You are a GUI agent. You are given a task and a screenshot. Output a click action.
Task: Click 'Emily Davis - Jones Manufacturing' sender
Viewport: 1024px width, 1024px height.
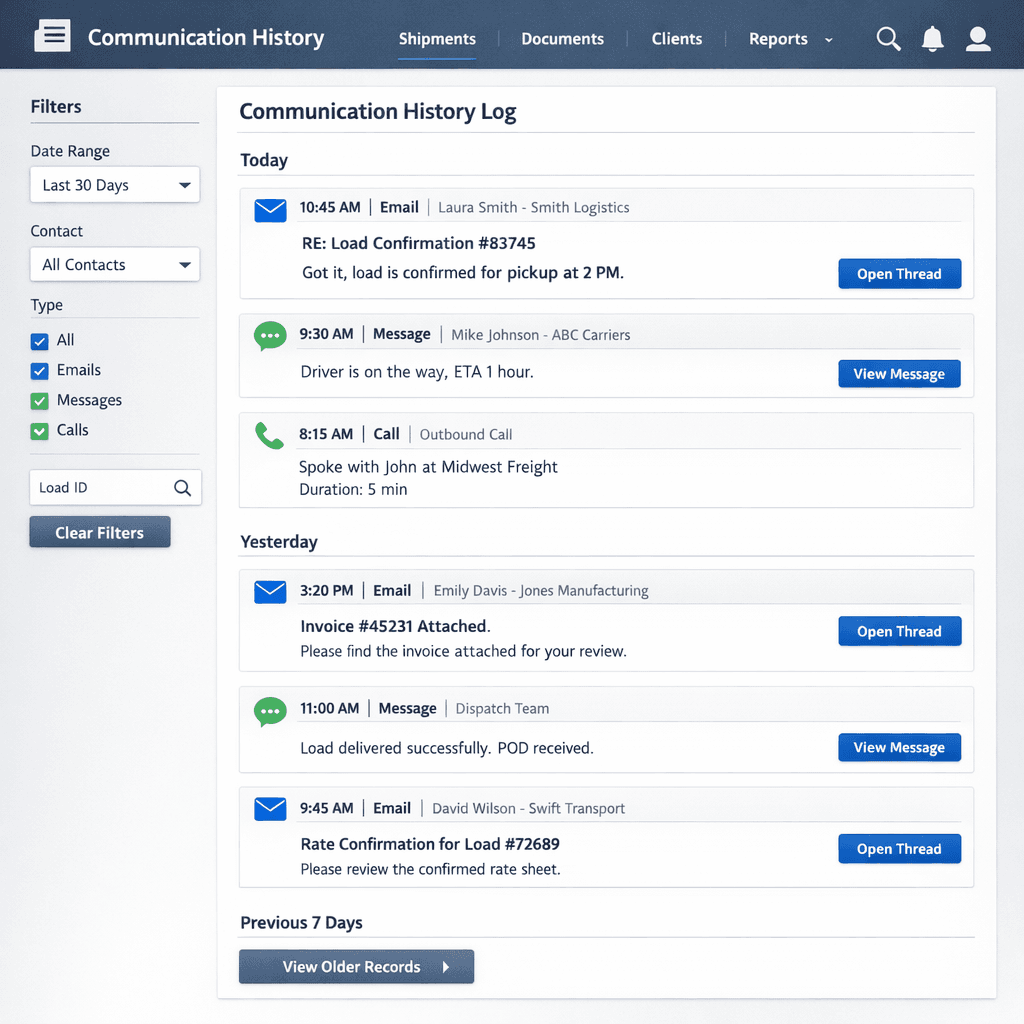pyautogui.click(x=541, y=591)
